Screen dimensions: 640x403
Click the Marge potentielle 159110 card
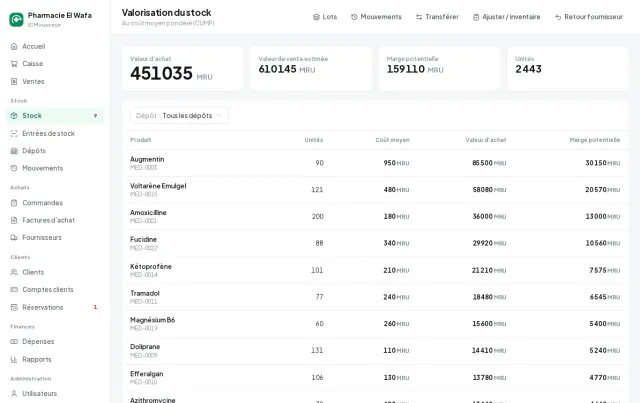coord(439,68)
